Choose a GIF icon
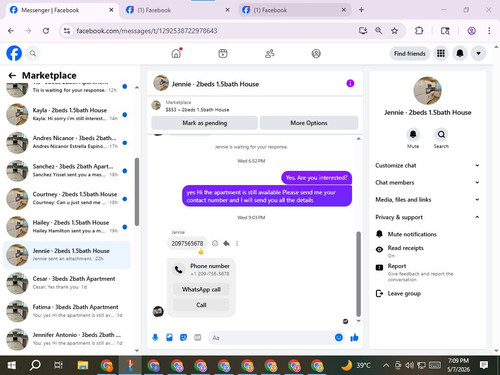This screenshot has width=500, height=375. (x=198, y=338)
